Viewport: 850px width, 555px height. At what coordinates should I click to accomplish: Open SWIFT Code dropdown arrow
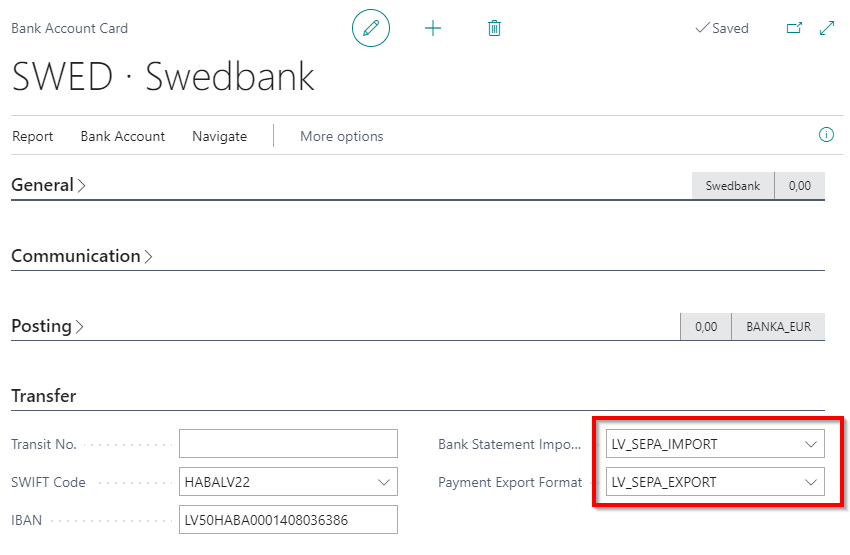(x=384, y=482)
